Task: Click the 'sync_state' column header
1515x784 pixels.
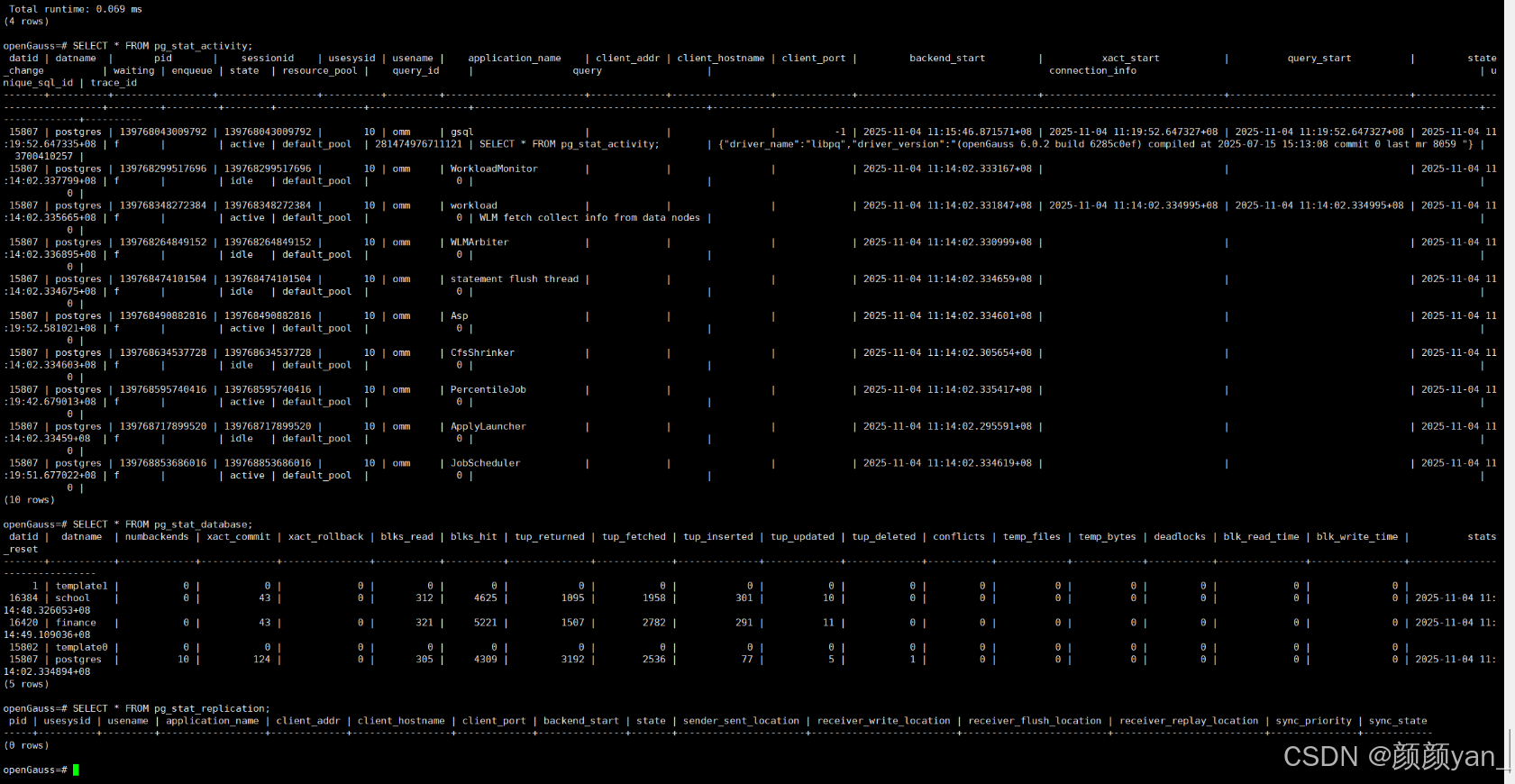Action: [x=1398, y=721]
